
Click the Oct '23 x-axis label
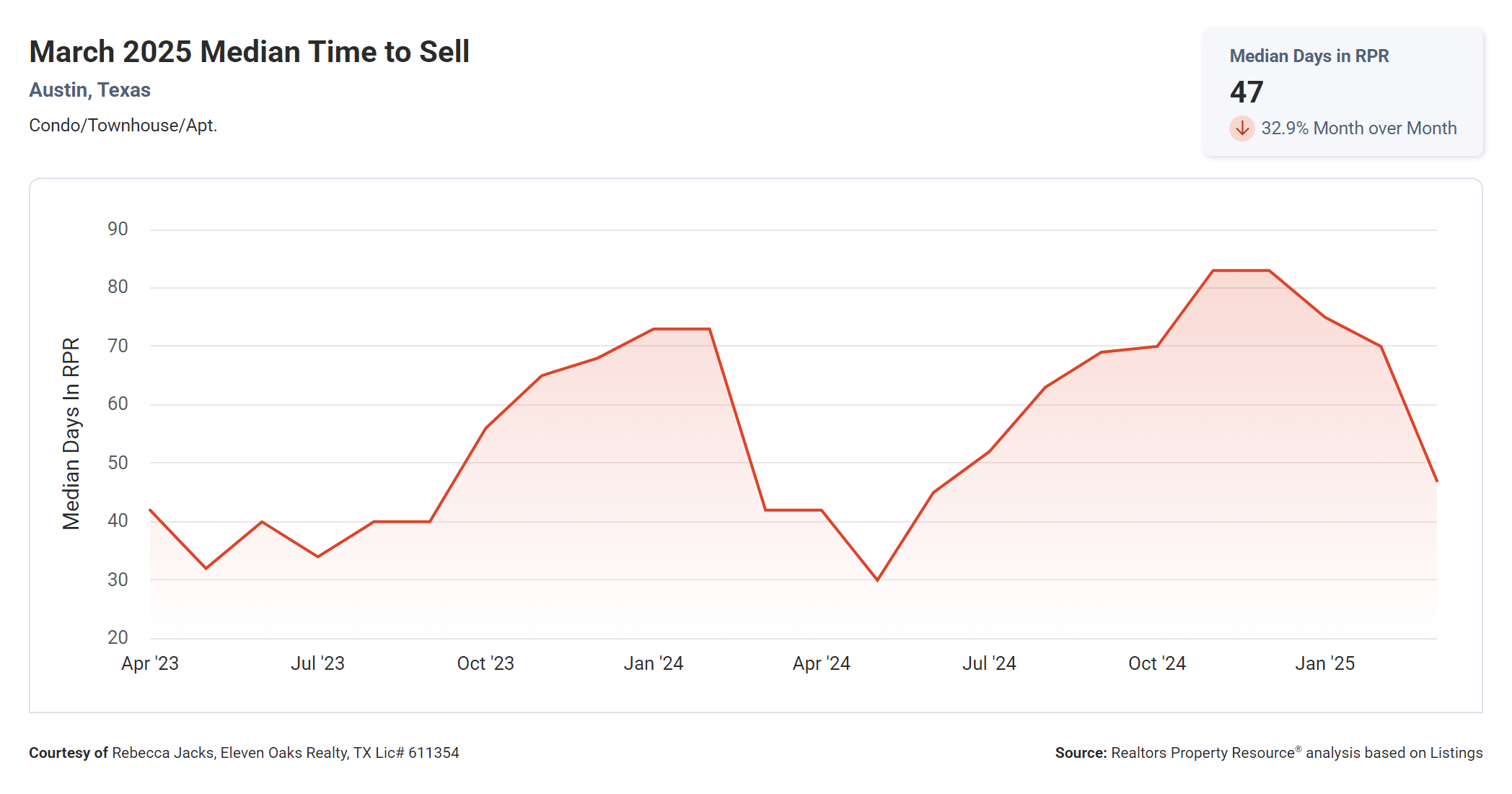point(485,663)
